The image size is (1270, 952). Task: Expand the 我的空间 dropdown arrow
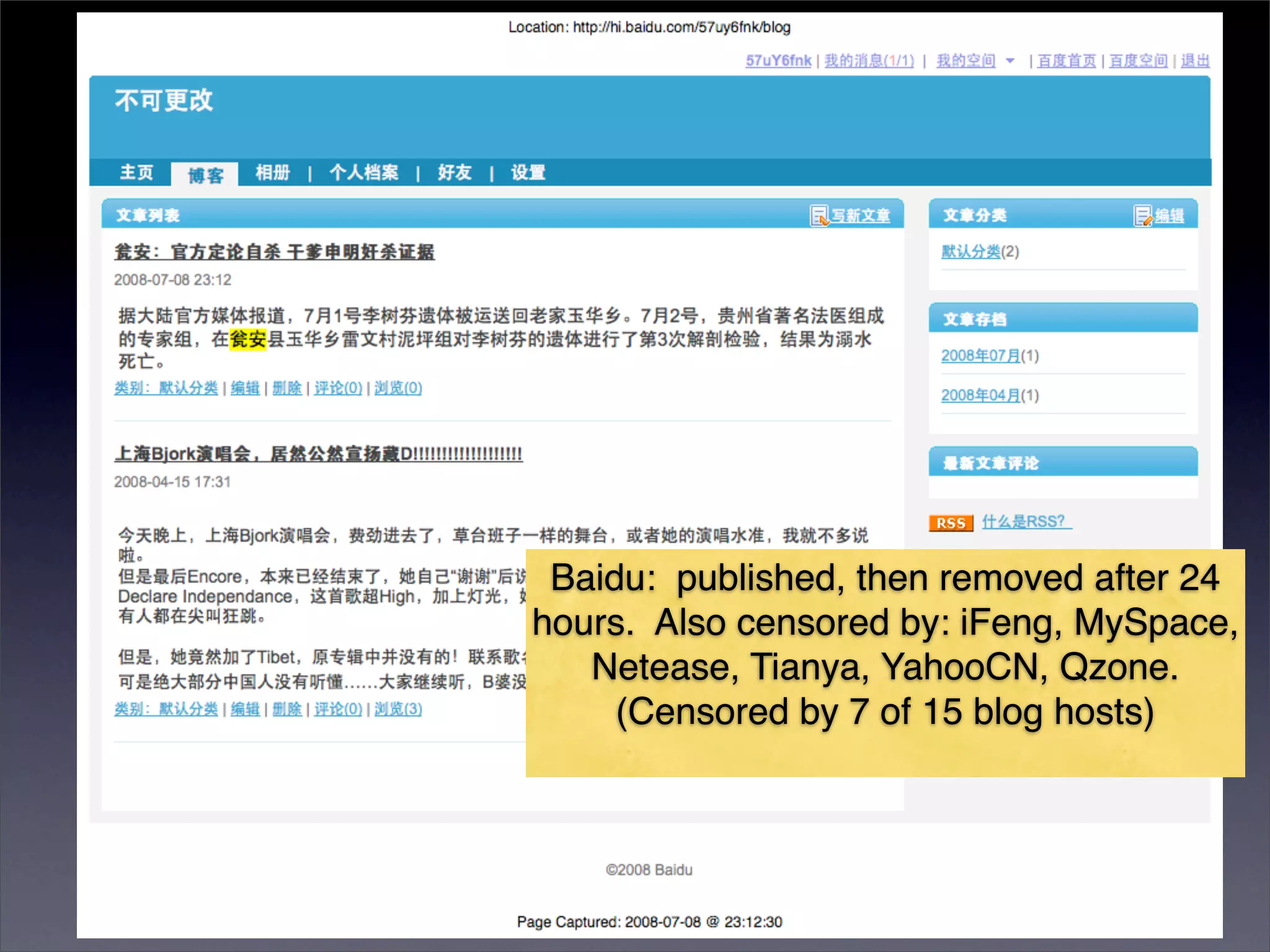[x=1010, y=61]
